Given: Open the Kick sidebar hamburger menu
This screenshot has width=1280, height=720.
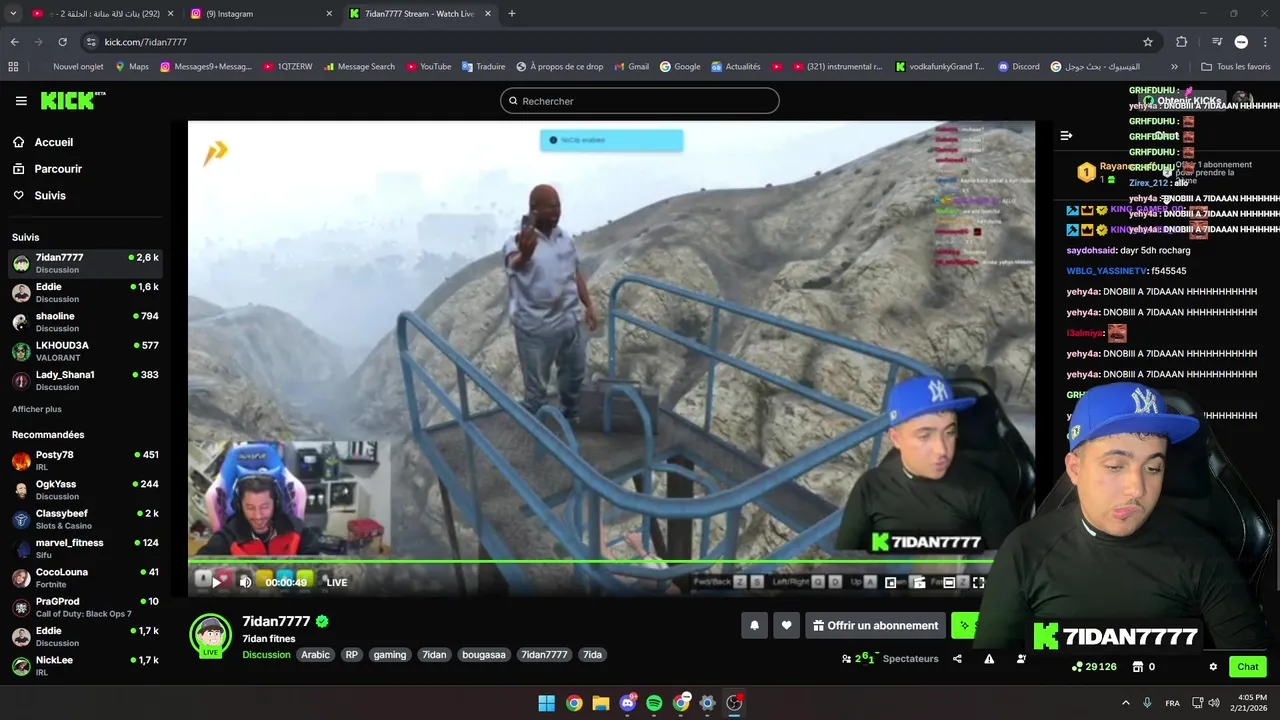Looking at the screenshot, I should pos(21,101).
